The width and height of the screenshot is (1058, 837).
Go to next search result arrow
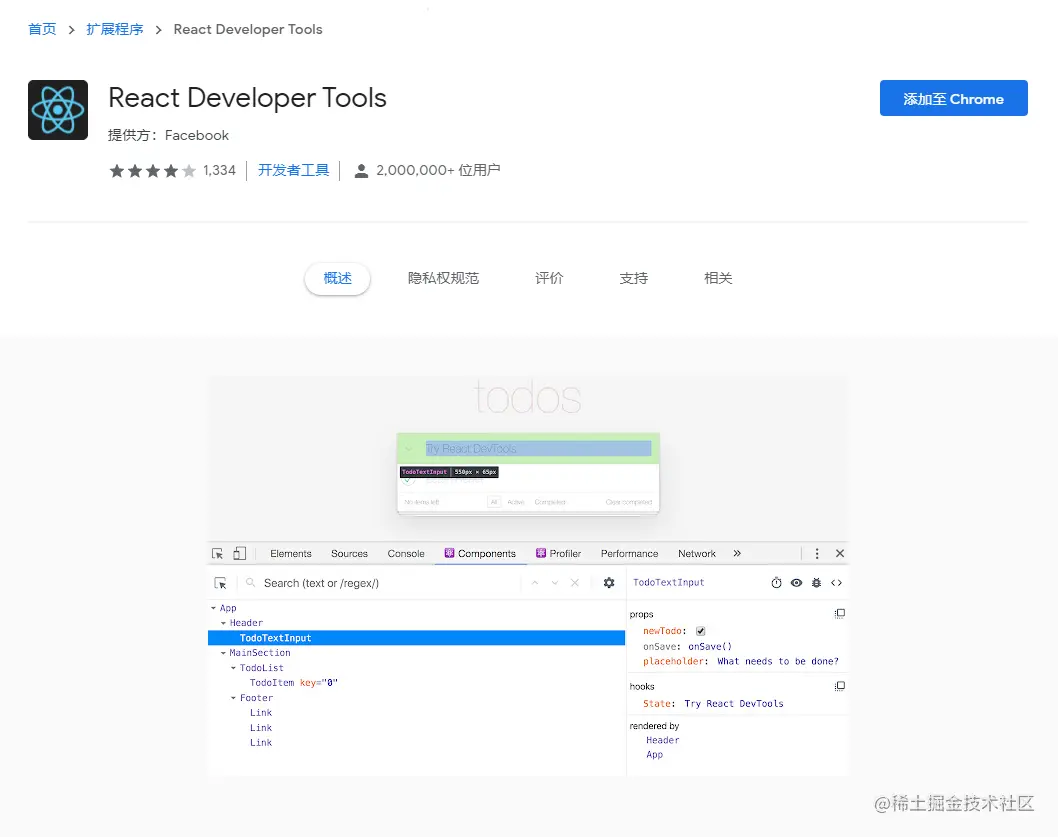(x=555, y=583)
